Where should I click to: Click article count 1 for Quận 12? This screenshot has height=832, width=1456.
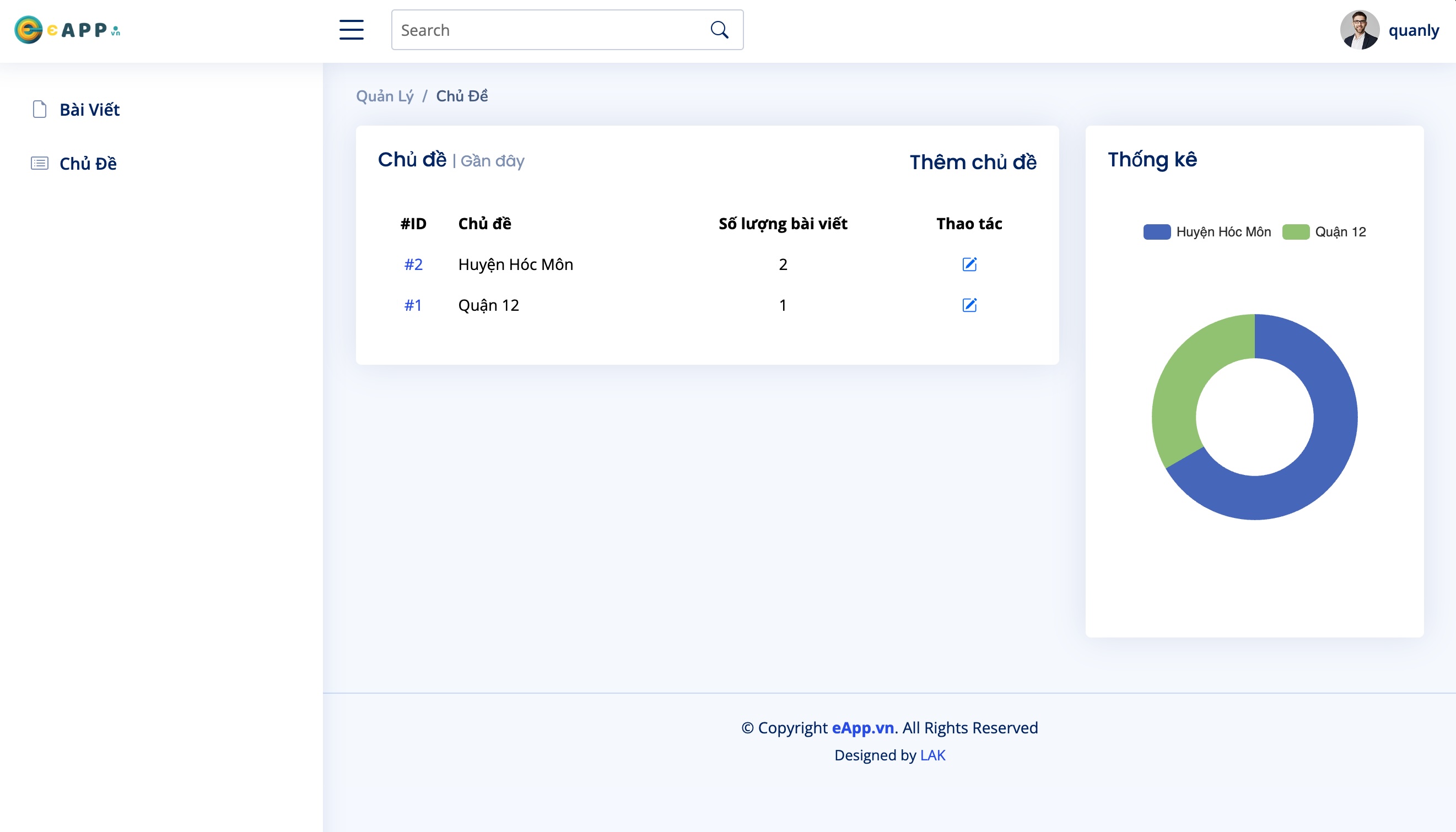[x=783, y=305]
